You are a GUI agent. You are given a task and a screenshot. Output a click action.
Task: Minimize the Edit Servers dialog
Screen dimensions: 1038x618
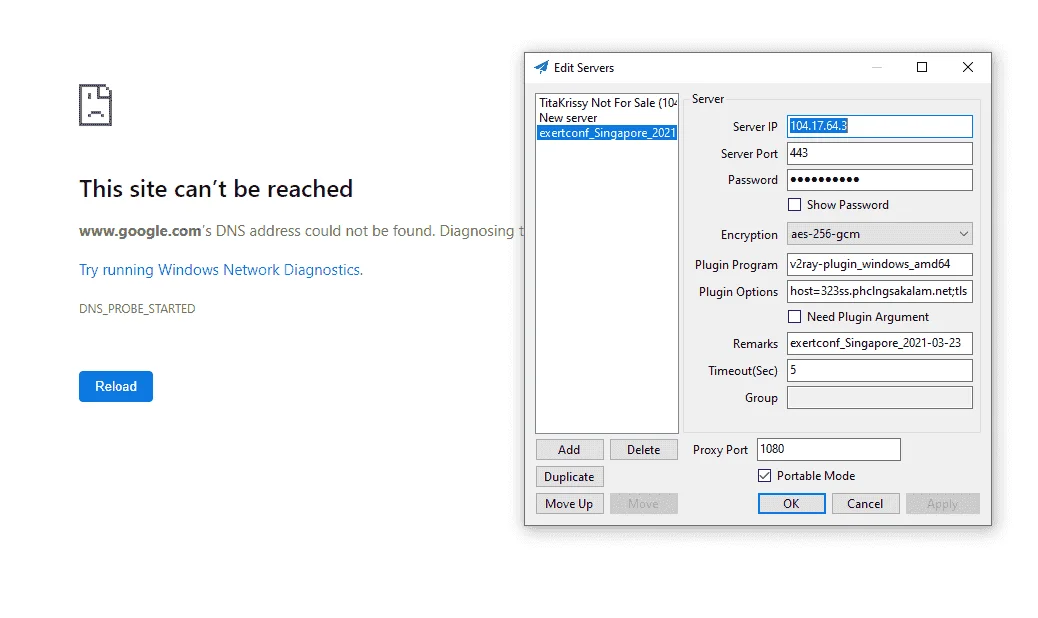click(876, 67)
